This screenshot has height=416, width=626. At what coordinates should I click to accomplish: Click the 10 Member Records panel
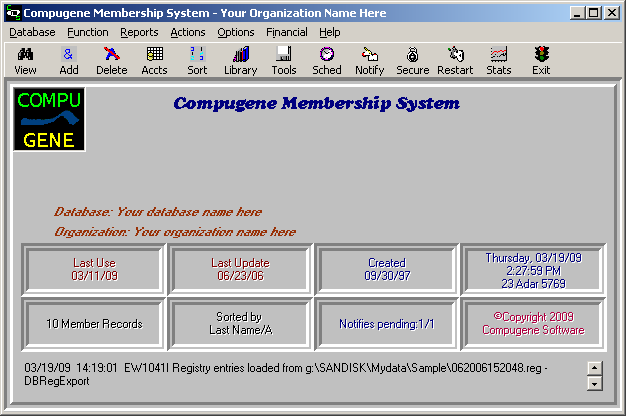click(x=94, y=324)
